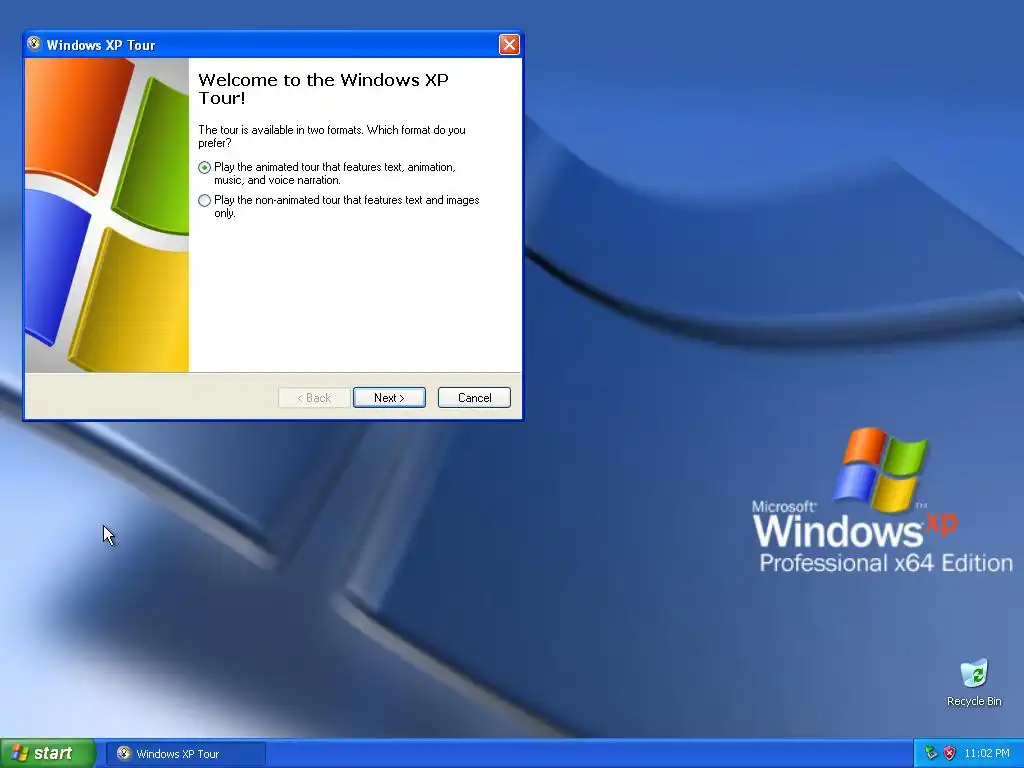
Task: Select the animated tour radio option
Action: tap(204, 167)
